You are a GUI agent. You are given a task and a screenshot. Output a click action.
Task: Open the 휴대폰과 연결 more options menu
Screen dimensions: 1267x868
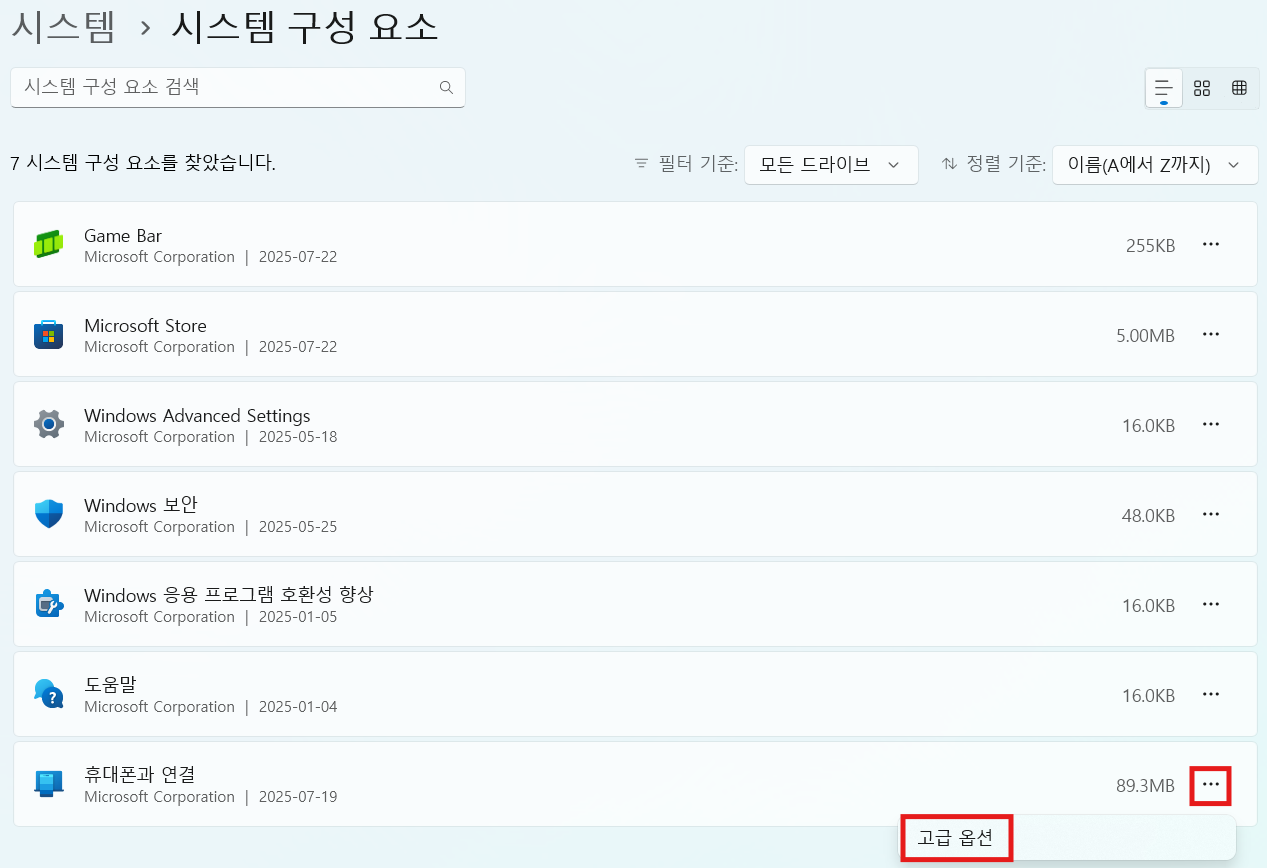click(1211, 785)
